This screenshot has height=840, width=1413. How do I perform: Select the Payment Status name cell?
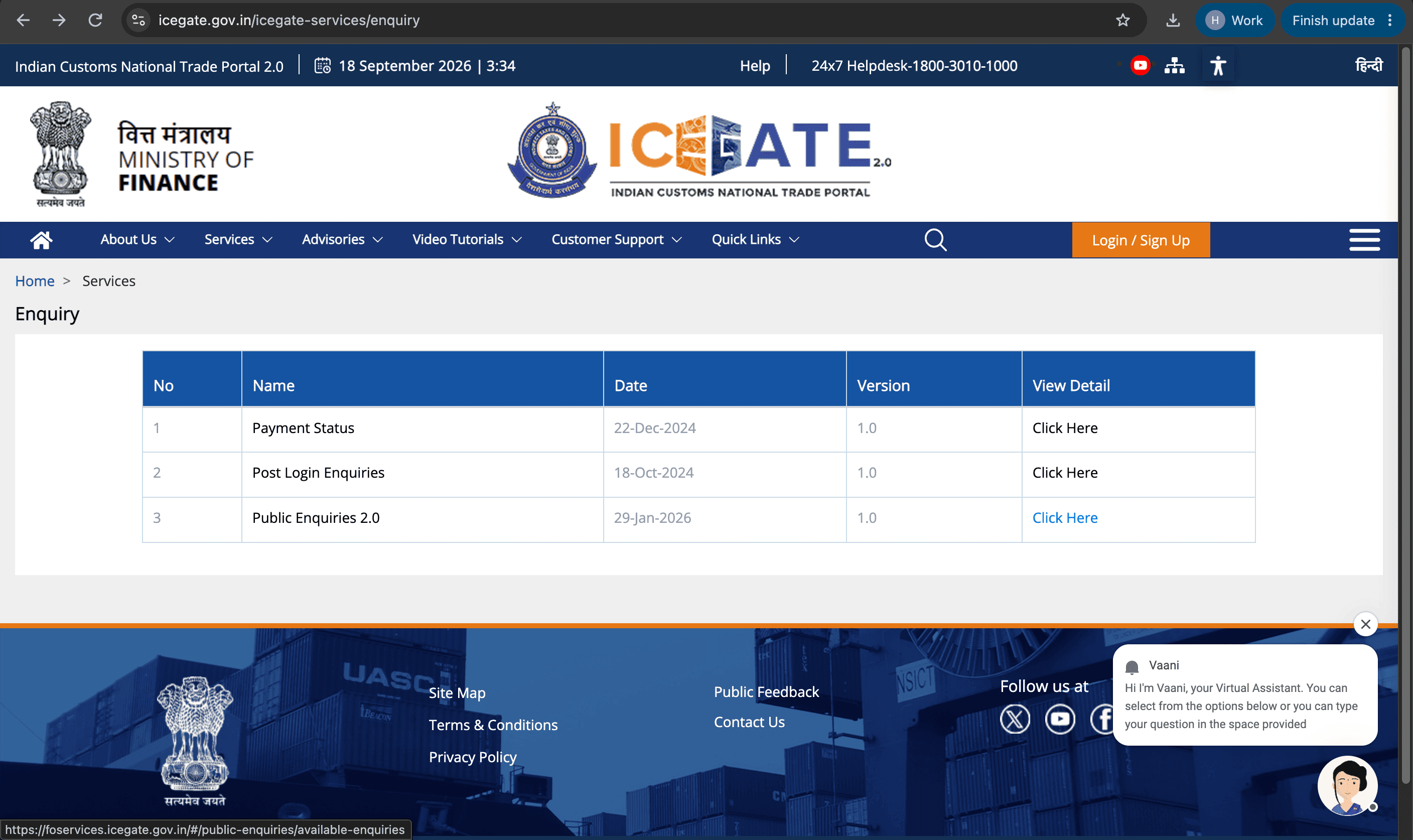tap(422, 429)
